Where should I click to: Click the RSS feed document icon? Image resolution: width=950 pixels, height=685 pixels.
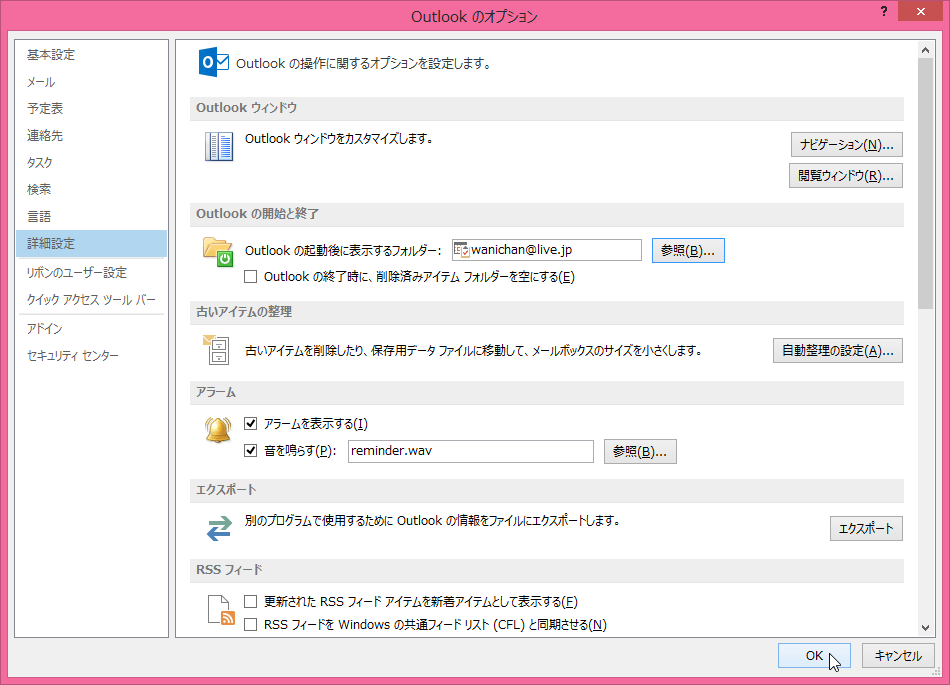(x=221, y=609)
